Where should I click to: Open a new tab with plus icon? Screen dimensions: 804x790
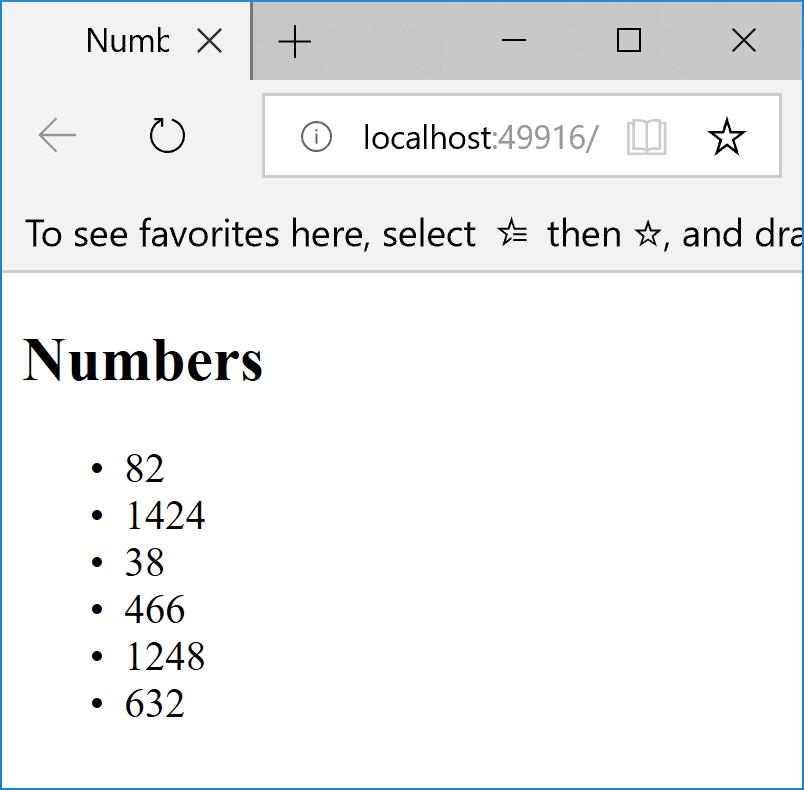294,41
